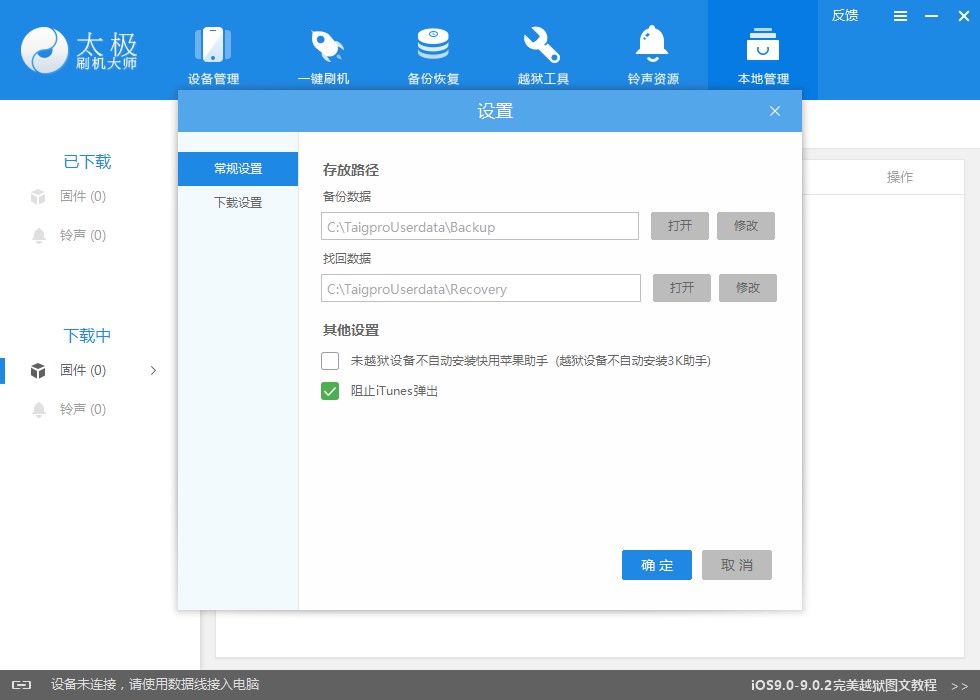980x700 pixels.
Task: Open the Backup folder with 打开
Action: point(680,226)
